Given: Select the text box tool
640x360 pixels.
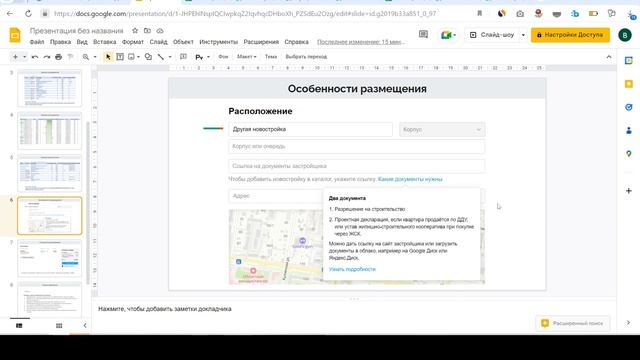Looking at the screenshot, I should (x=120, y=57).
